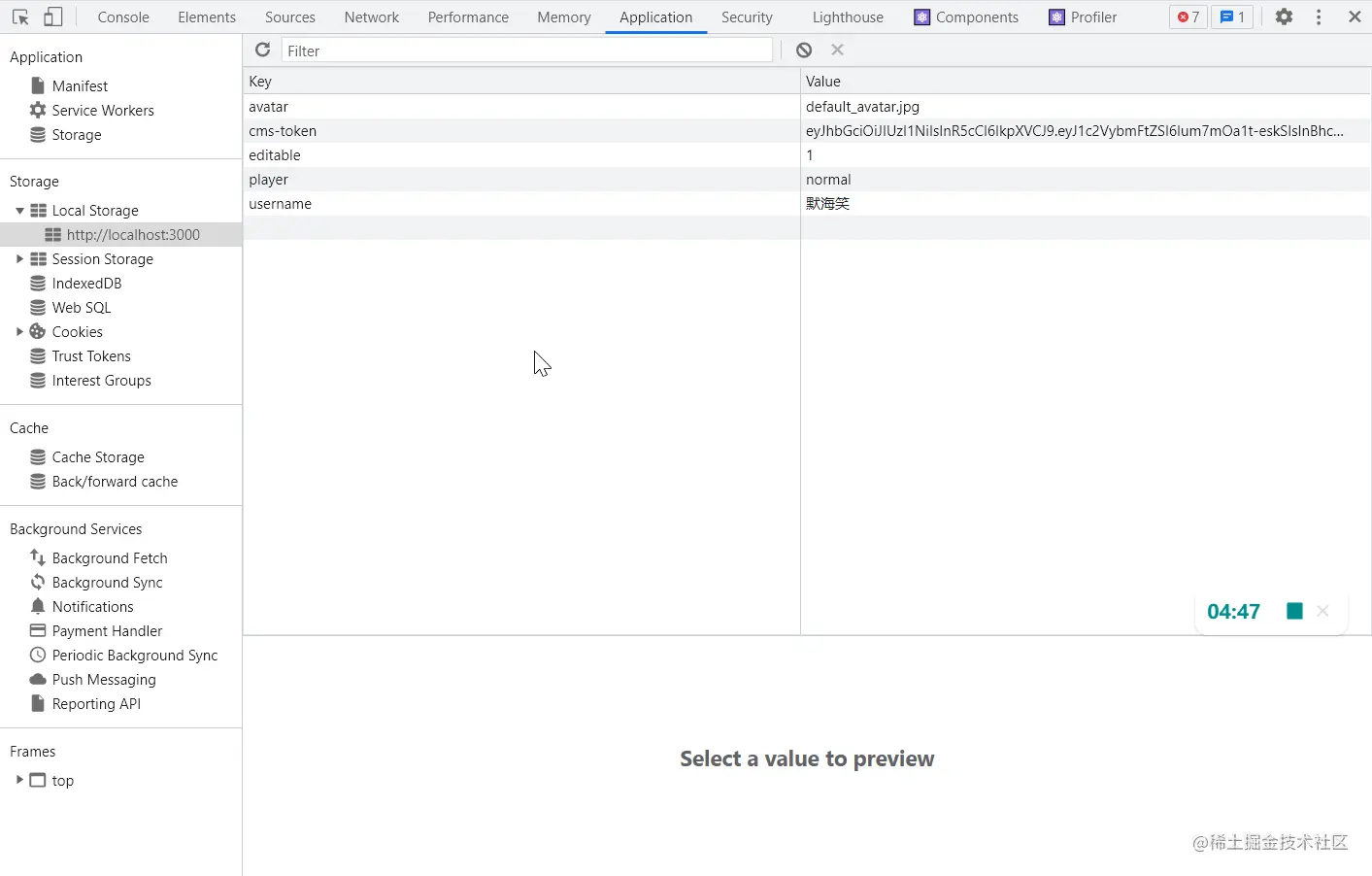Viewport: 1372px width, 876px height.
Task: Open Background Sync service
Action: [x=107, y=582]
